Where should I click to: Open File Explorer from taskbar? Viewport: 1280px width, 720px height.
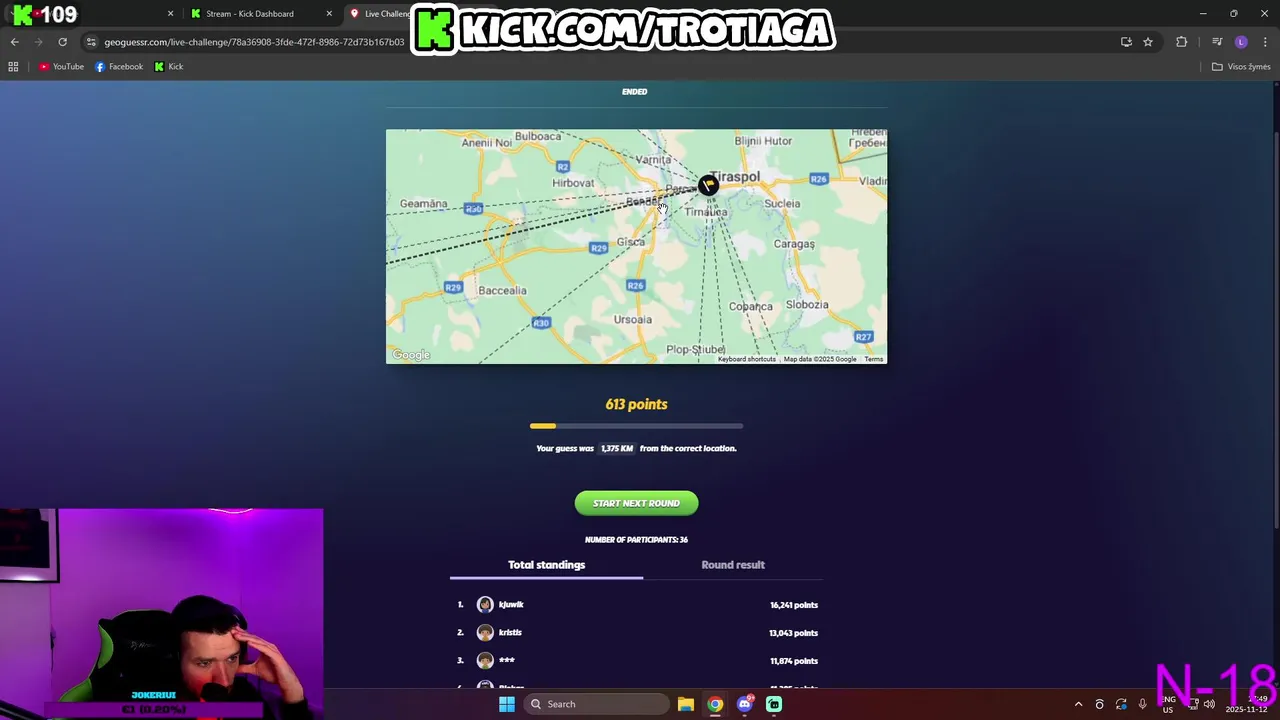pyautogui.click(x=685, y=704)
